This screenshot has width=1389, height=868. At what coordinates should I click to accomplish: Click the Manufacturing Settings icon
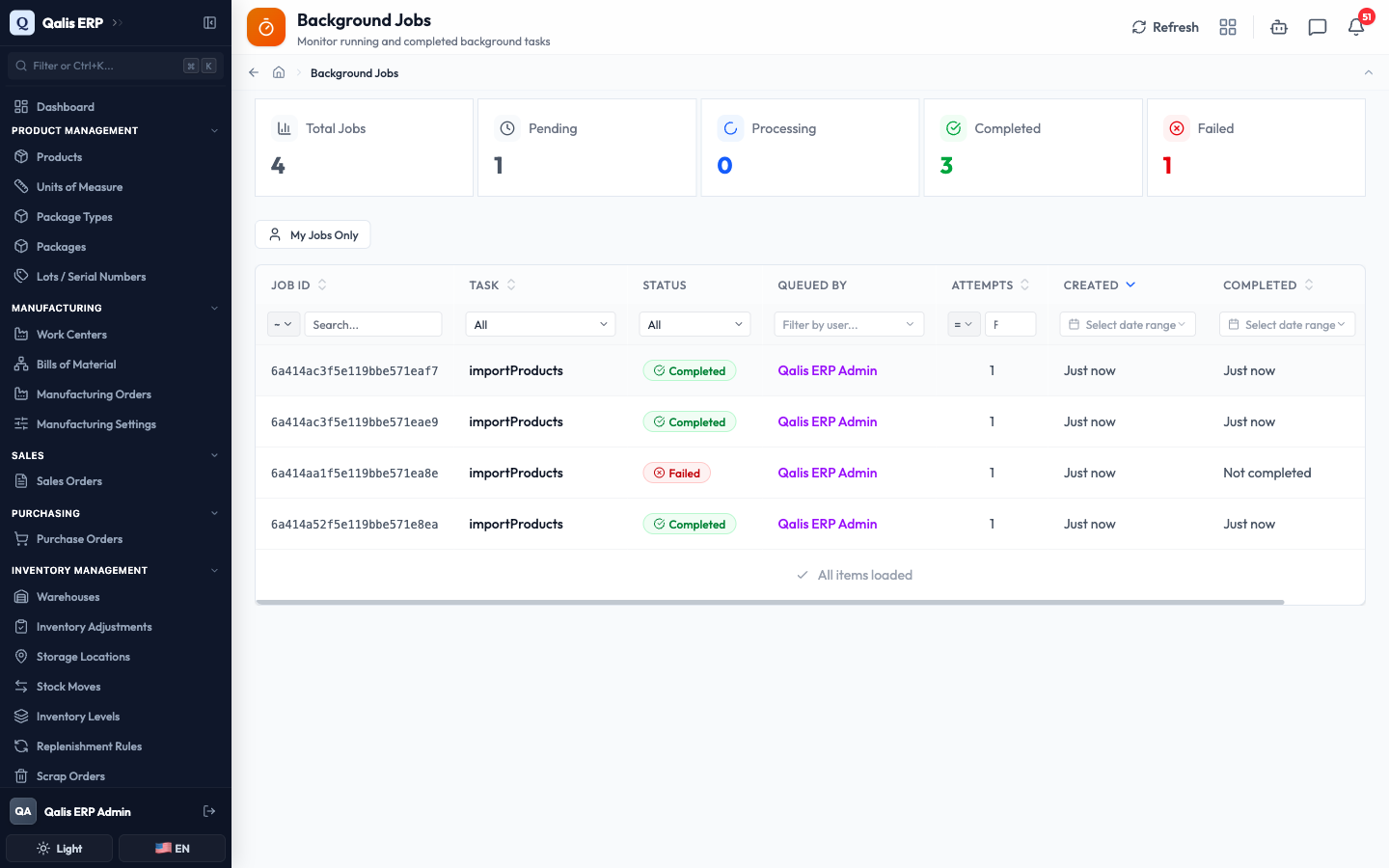tap(21, 424)
